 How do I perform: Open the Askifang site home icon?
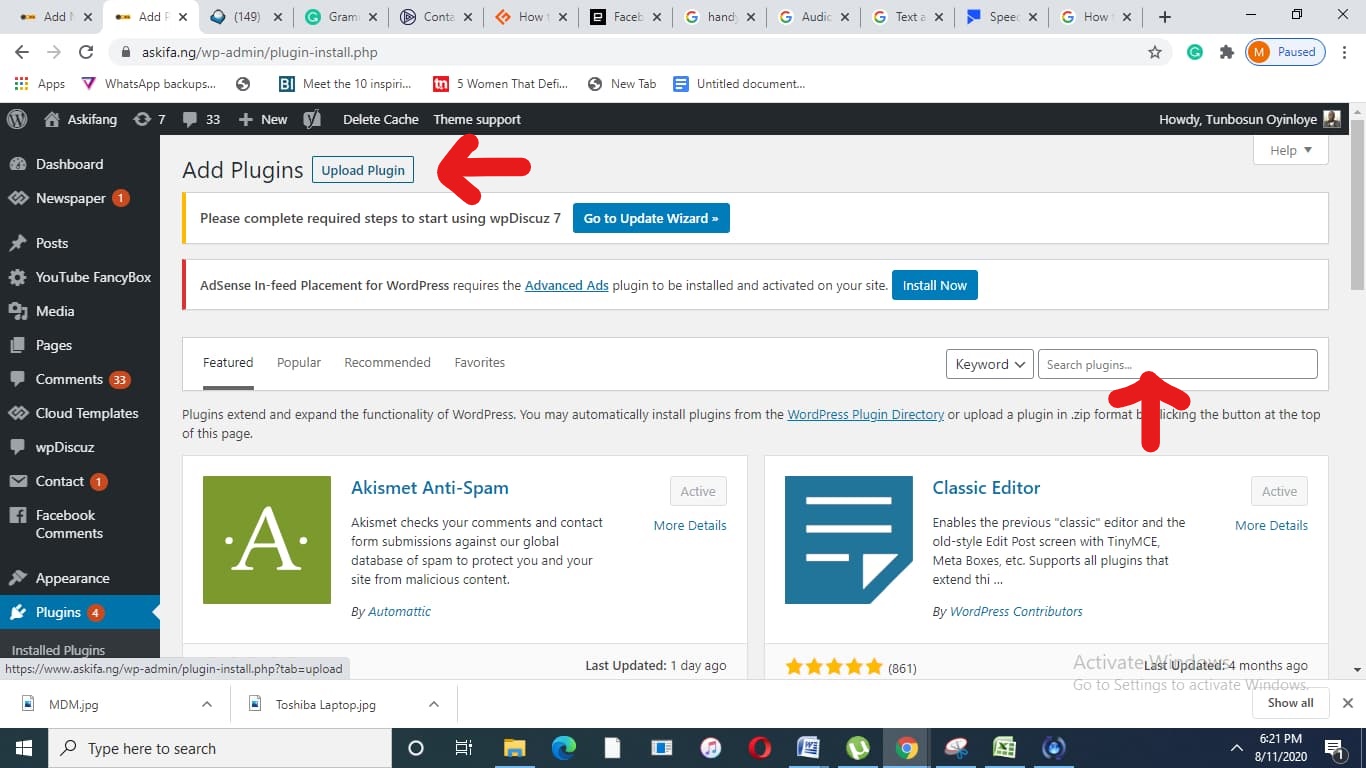(x=53, y=119)
